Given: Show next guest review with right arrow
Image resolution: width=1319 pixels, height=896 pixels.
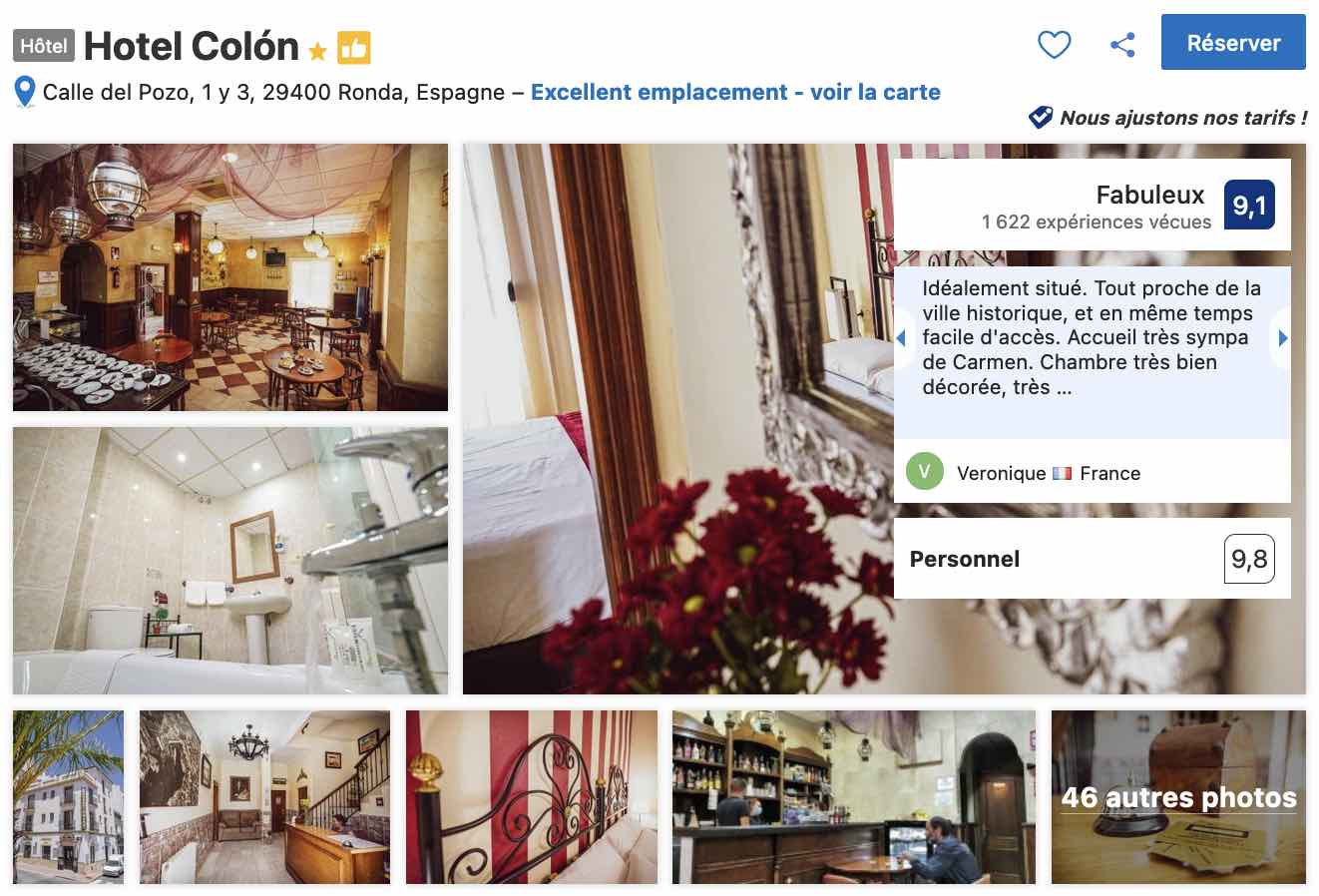Looking at the screenshot, I should coord(1283,338).
